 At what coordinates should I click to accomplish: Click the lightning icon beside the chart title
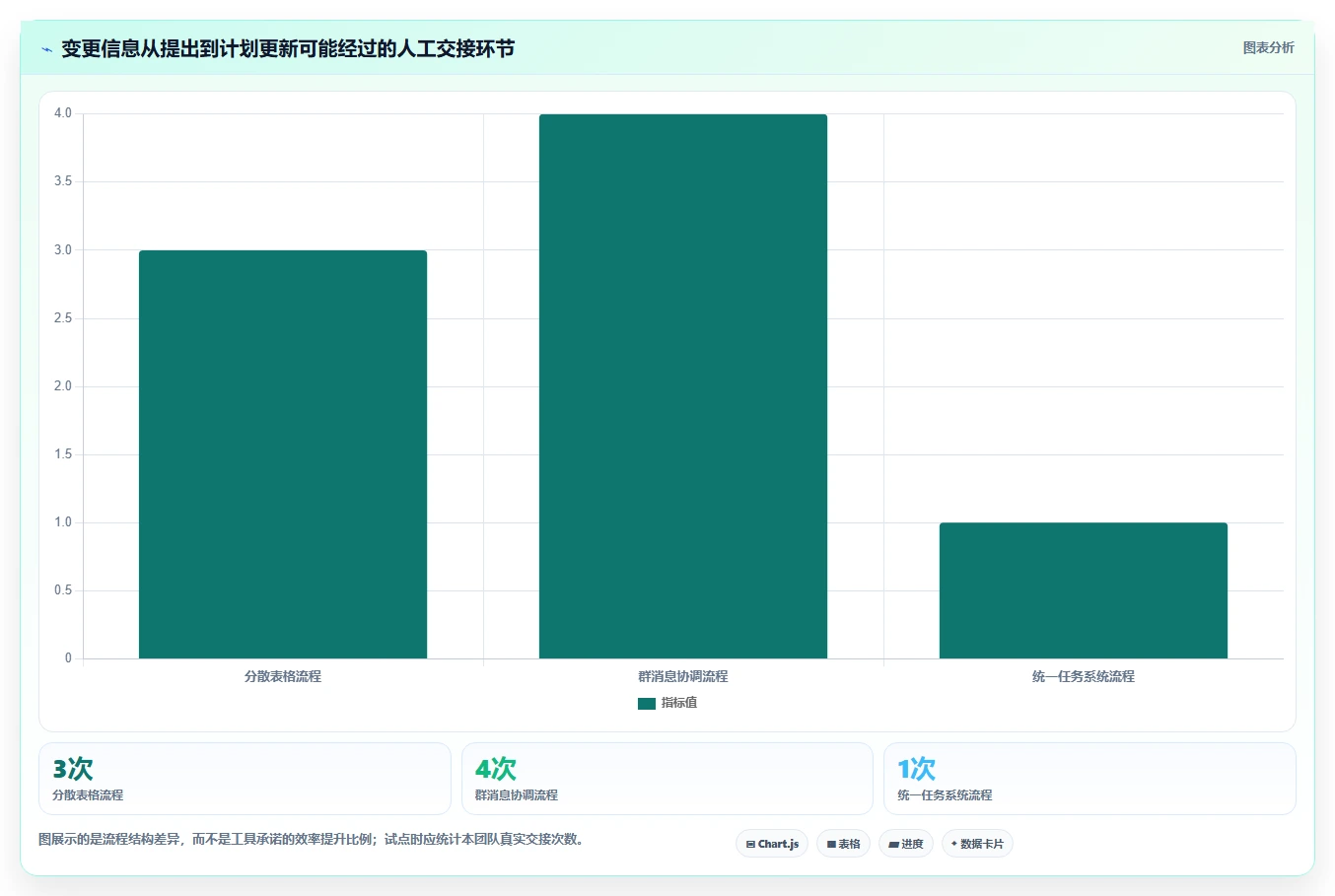coord(46,49)
